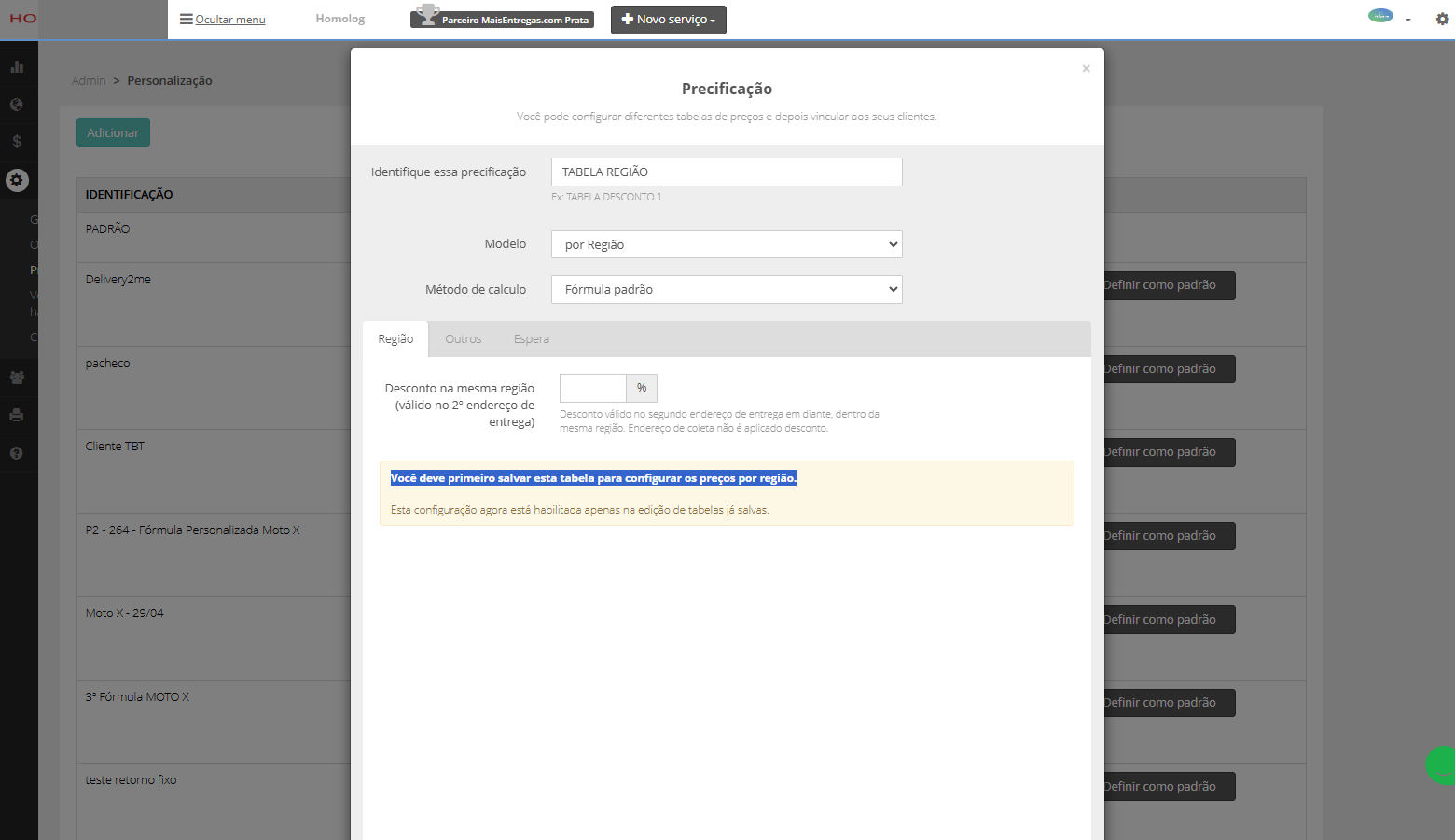Viewport: 1455px width, 840px height.
Task: Click the Moto X - 29/04 row name
Action: pyautogui.click(x=125, y=613)
